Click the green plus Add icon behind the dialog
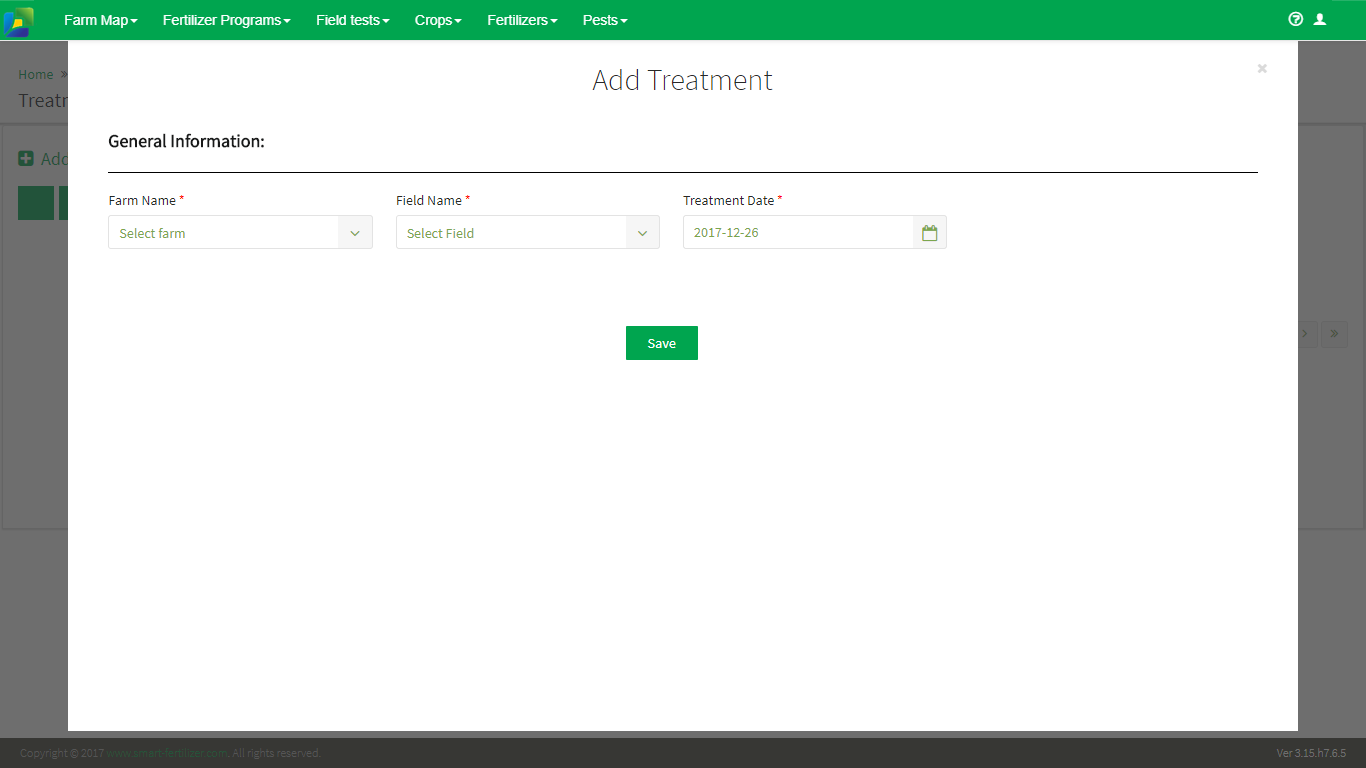 26,159
